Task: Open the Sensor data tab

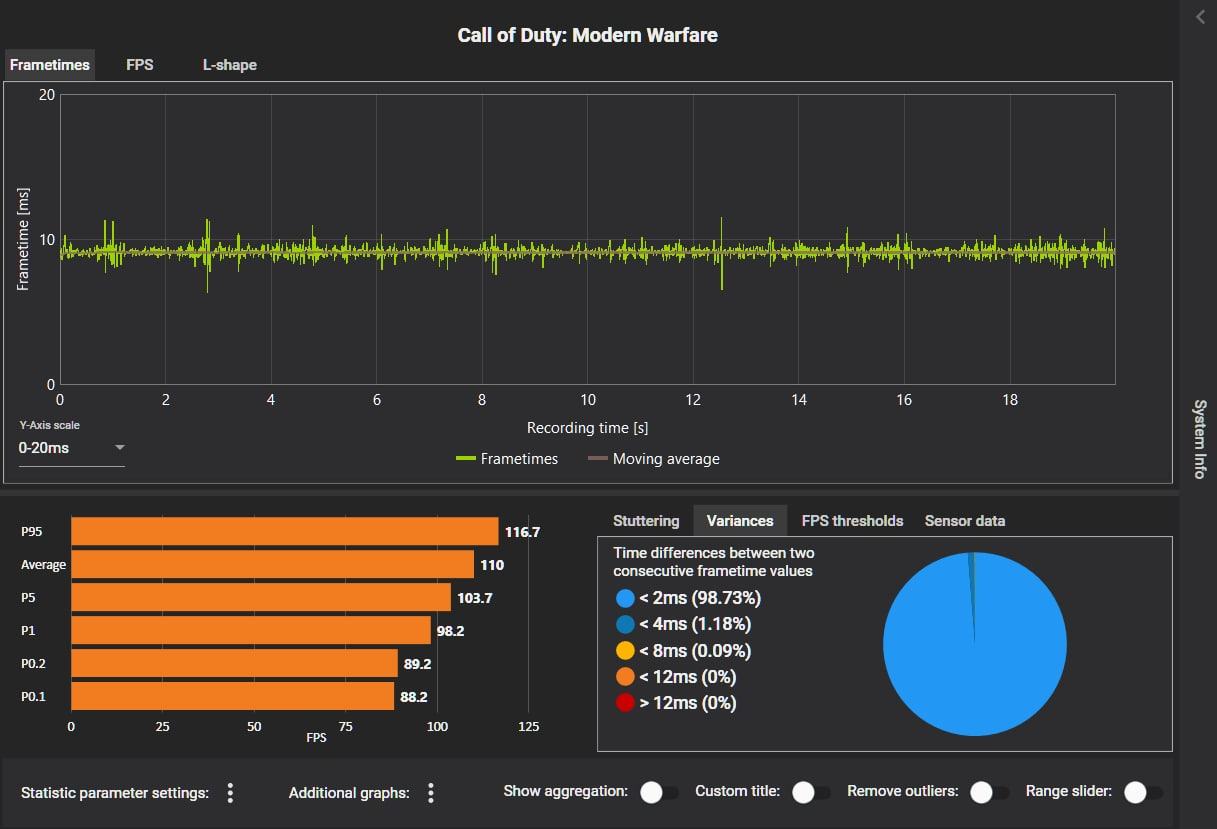Action: coord(965,521)
